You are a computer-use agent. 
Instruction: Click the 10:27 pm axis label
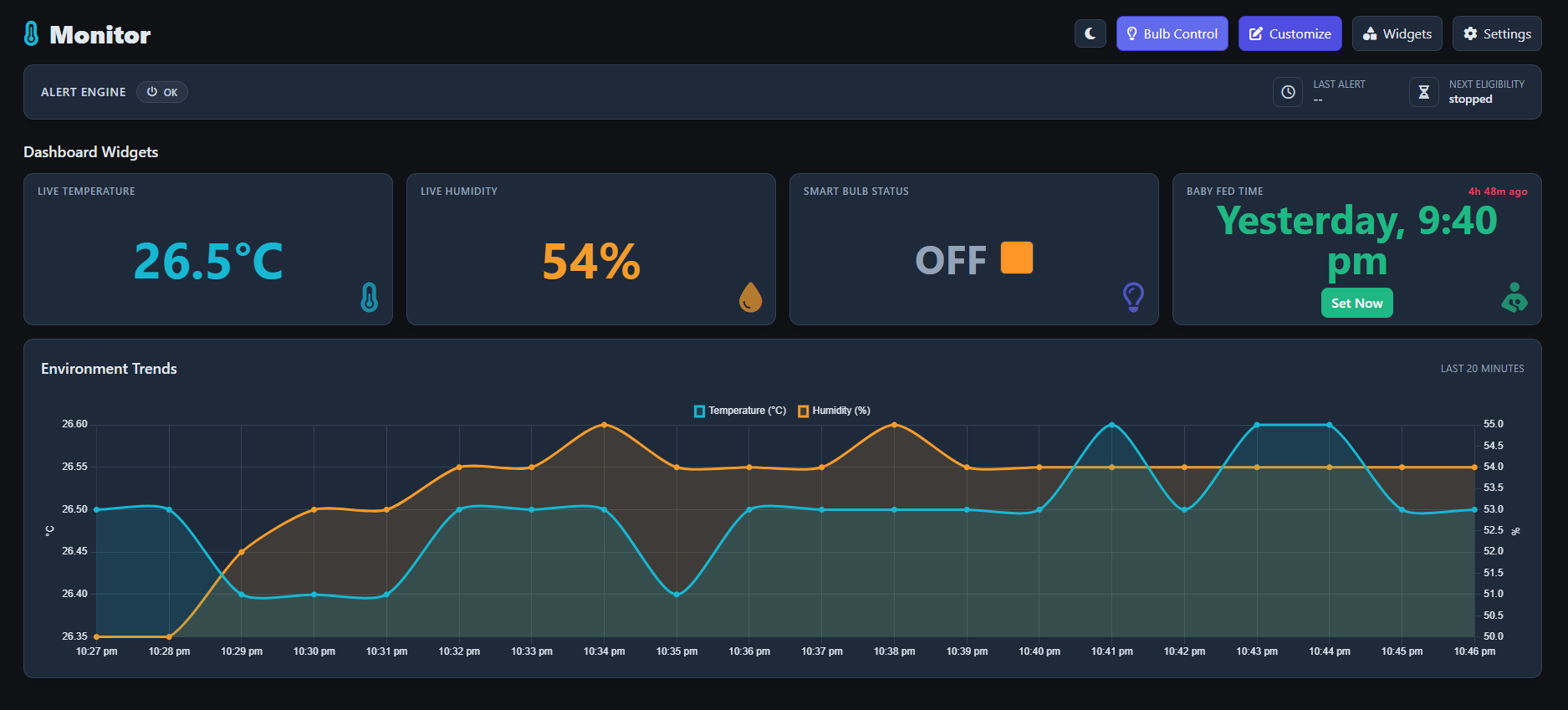(97, 651)
